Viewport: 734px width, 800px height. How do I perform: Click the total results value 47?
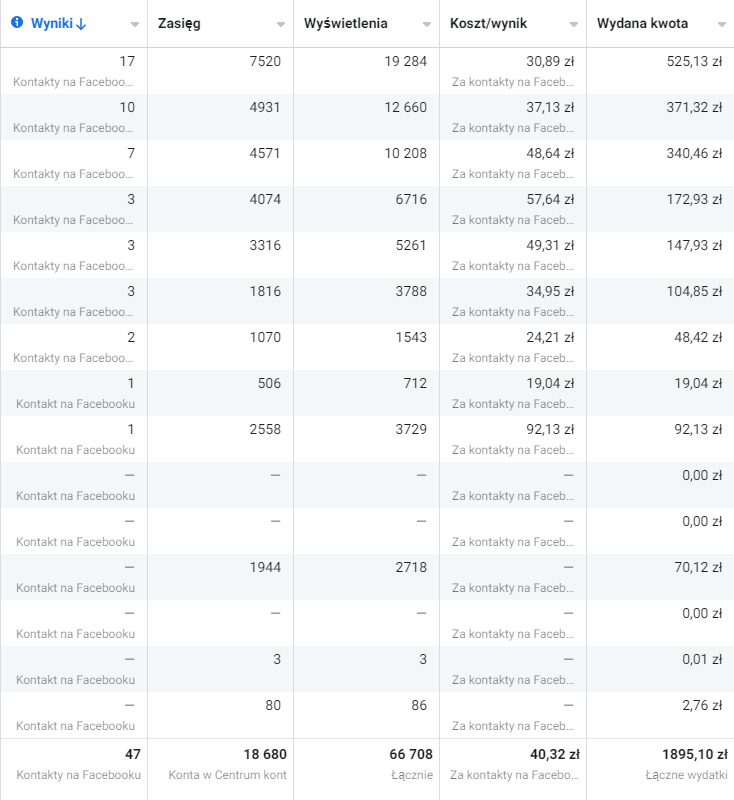coord(132,754)
